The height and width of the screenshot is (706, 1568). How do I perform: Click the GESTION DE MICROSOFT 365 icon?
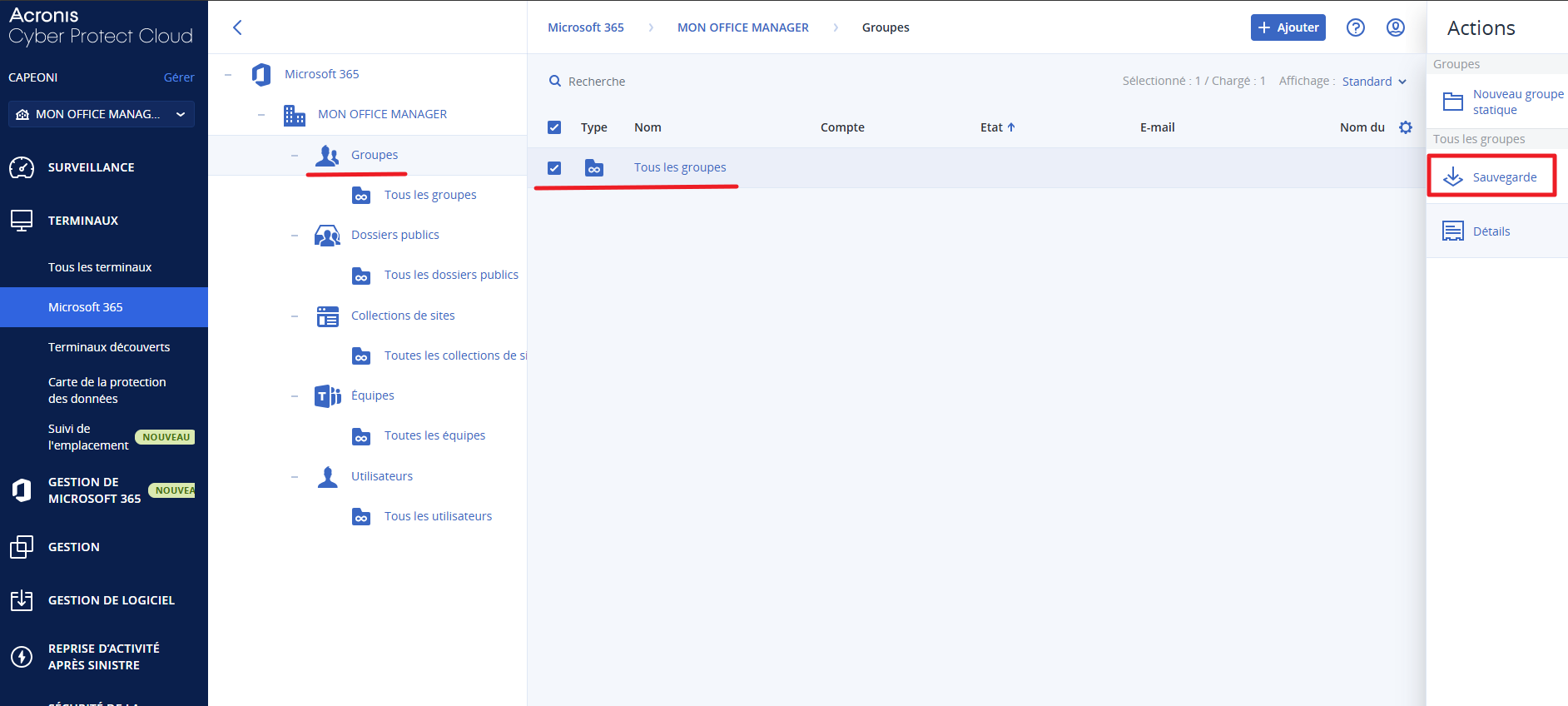(22, 490)
